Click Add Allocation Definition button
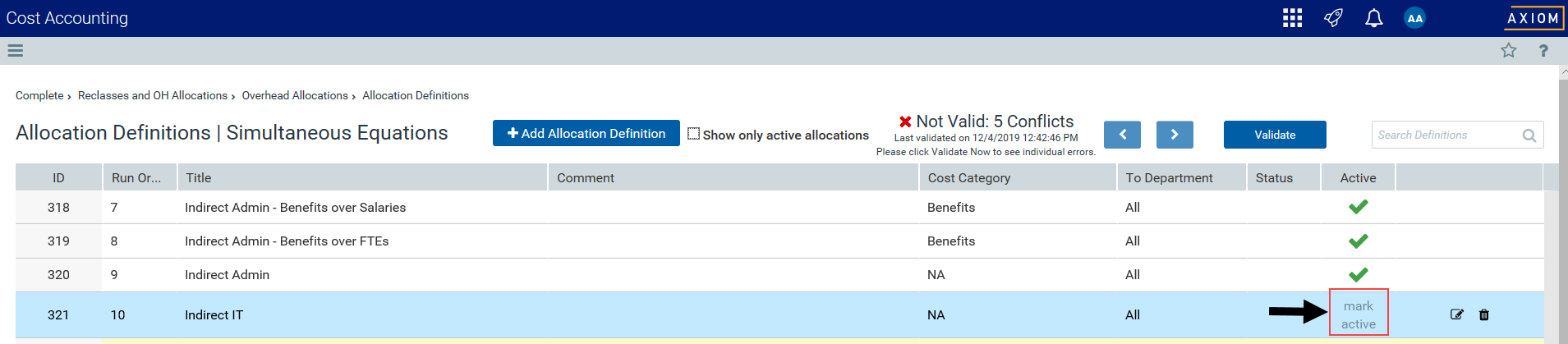 tap(586, 133)
